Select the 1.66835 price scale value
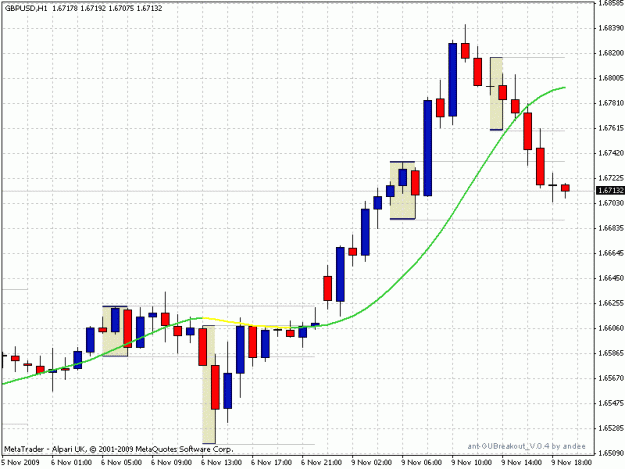Screen dimensions: 625x469 pos(611,228)
